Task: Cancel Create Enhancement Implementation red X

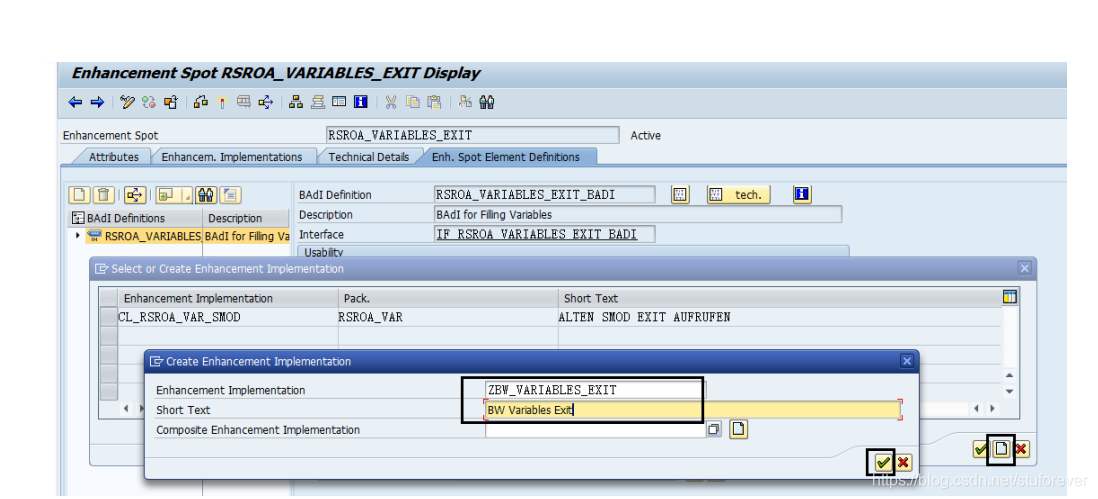Action: 903,463
